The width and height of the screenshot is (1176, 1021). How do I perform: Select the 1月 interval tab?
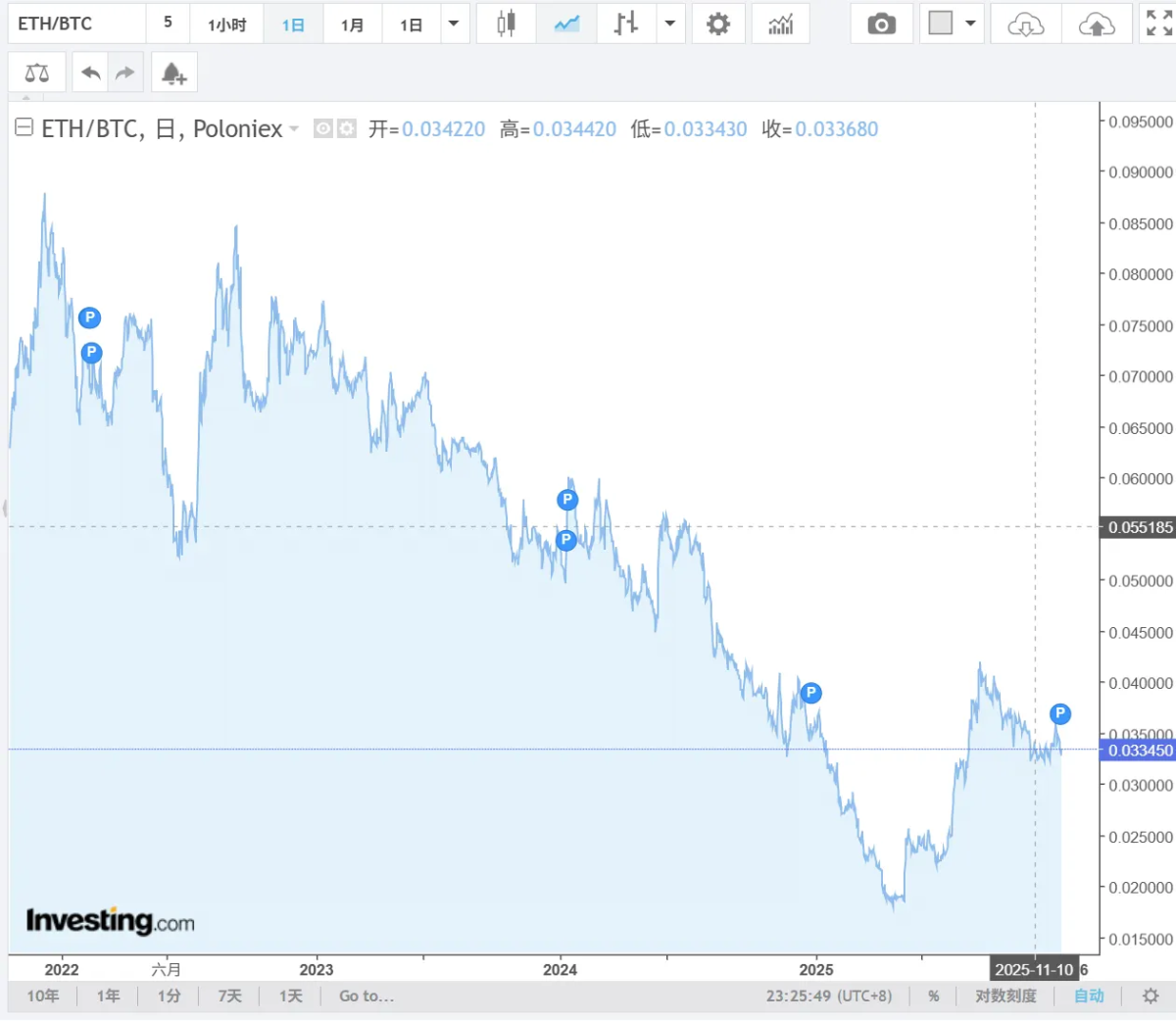pyautogui.click(x=353, y=24)
